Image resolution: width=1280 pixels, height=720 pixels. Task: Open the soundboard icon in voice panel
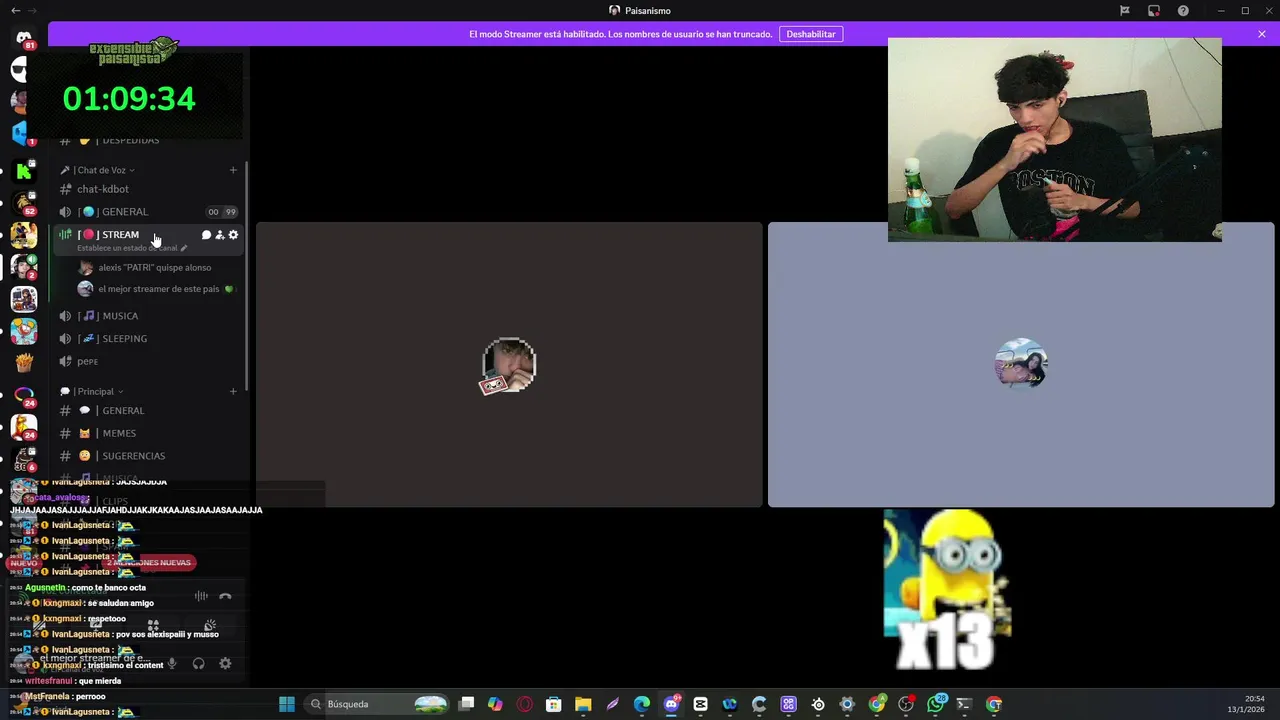210,626
